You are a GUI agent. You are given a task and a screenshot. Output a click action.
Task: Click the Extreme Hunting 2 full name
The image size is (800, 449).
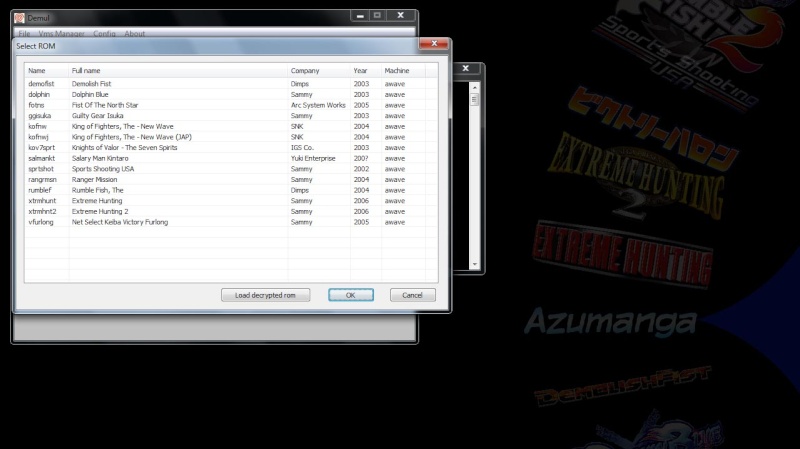click(100, 211)
